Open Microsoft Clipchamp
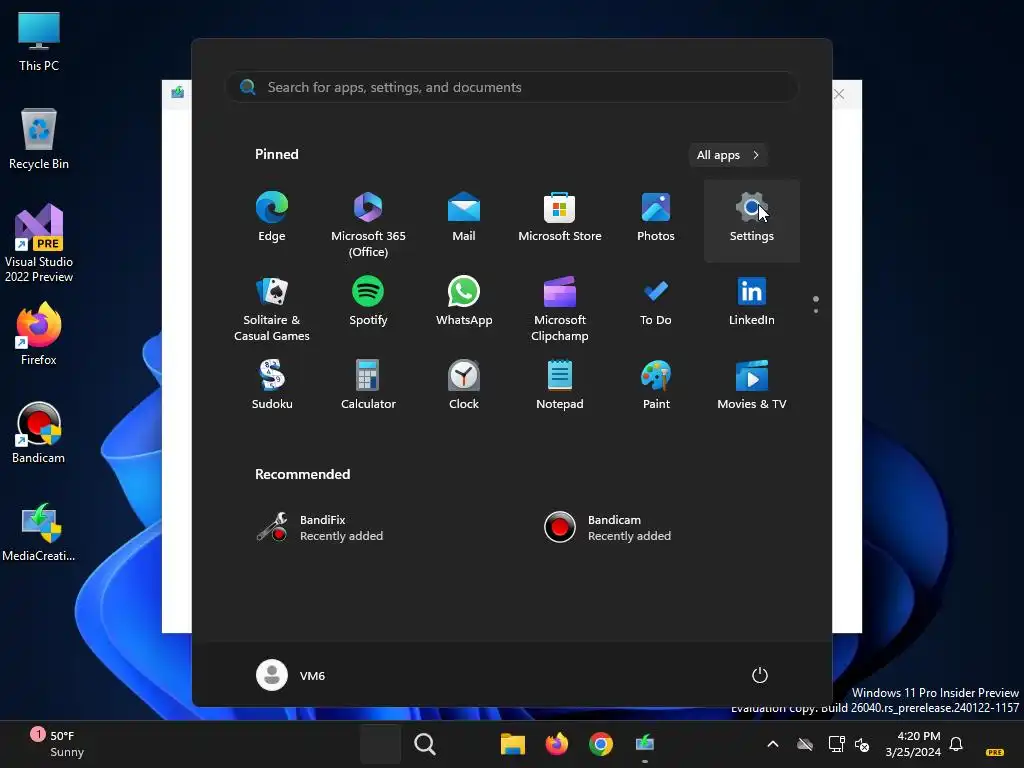 coord(560,307)
